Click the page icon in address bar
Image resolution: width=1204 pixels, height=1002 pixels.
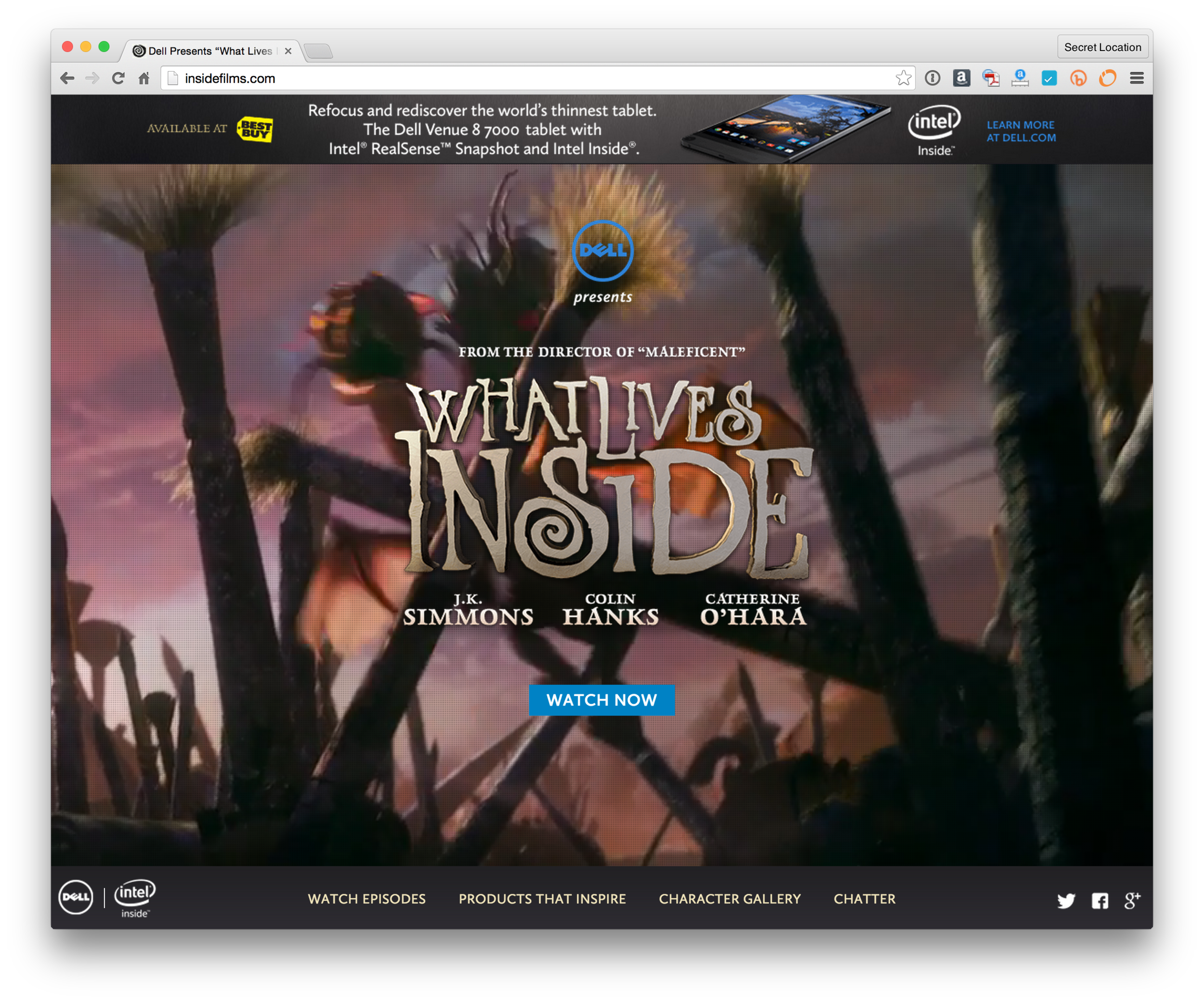tap(172, 78)
